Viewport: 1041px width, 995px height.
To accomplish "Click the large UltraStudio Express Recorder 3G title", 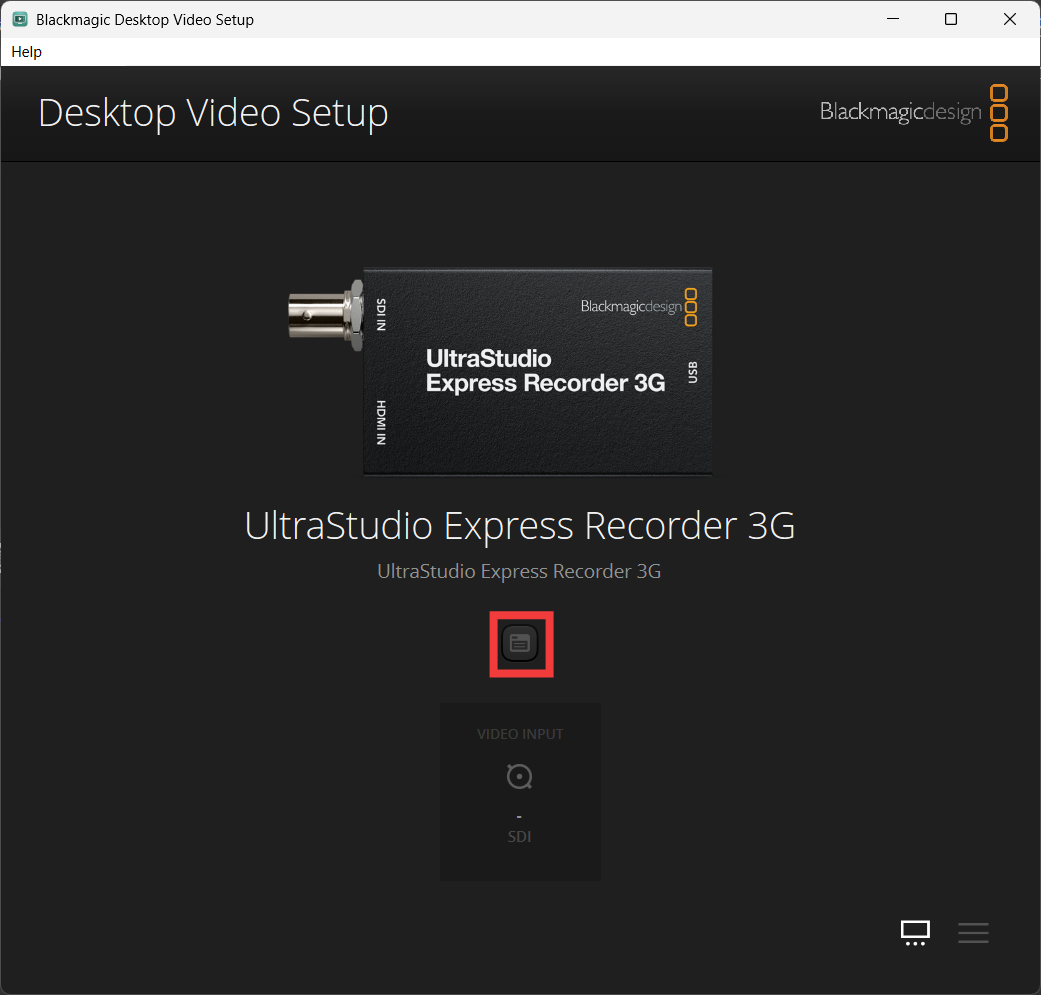I will [x=519, y=526].
